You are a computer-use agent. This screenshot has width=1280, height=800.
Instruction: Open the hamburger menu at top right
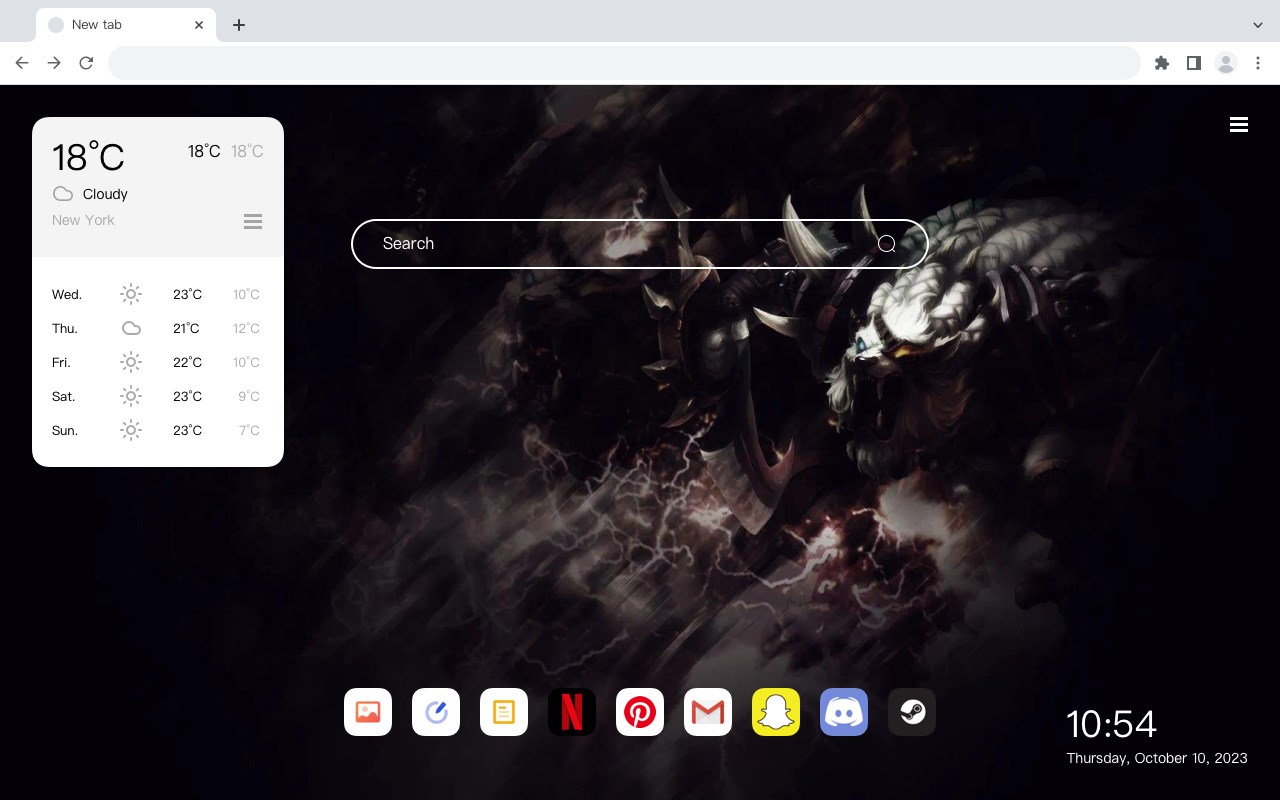(x=1239, y=125)
